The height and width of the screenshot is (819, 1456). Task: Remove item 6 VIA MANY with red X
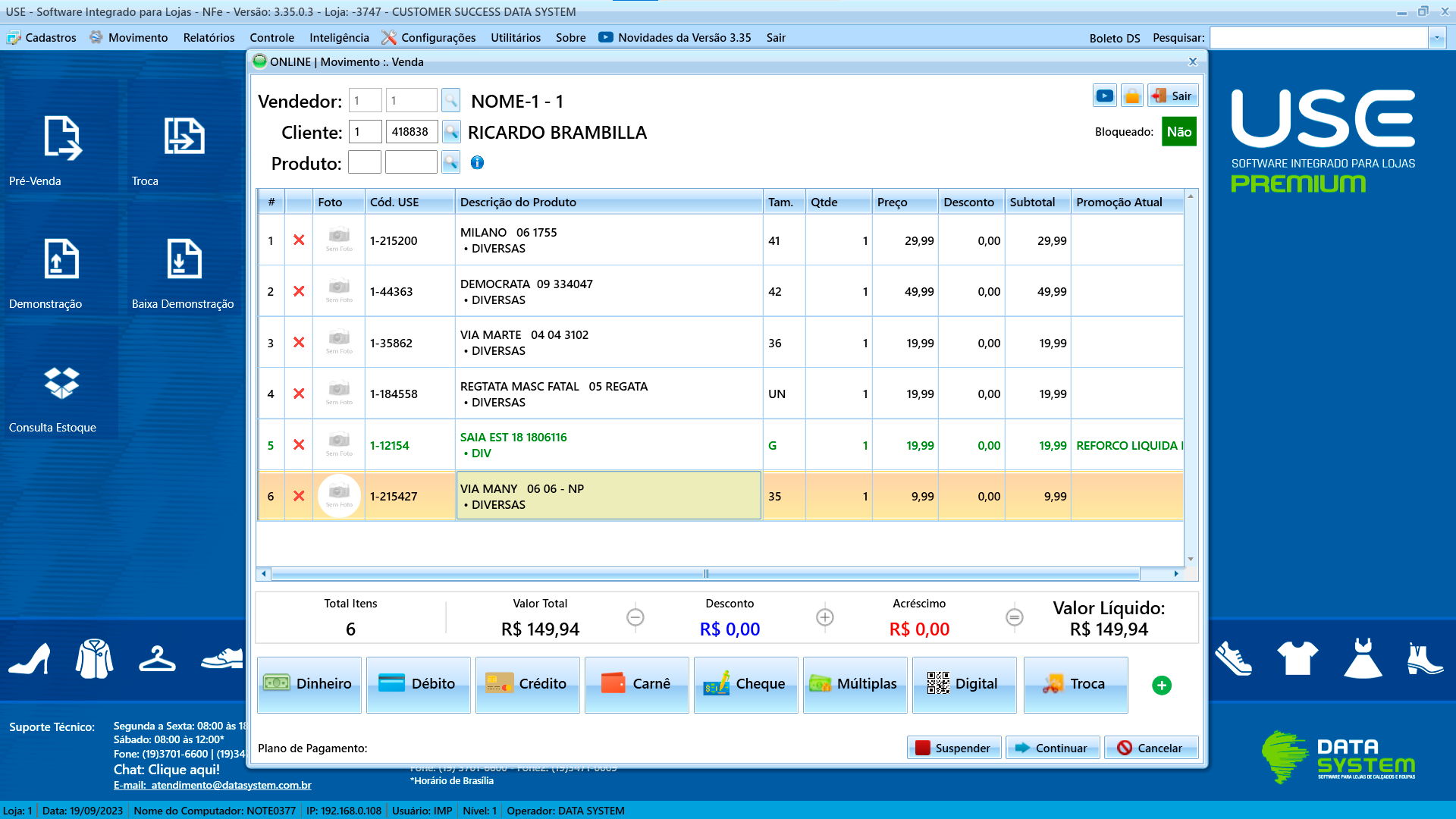pos(299,496)
